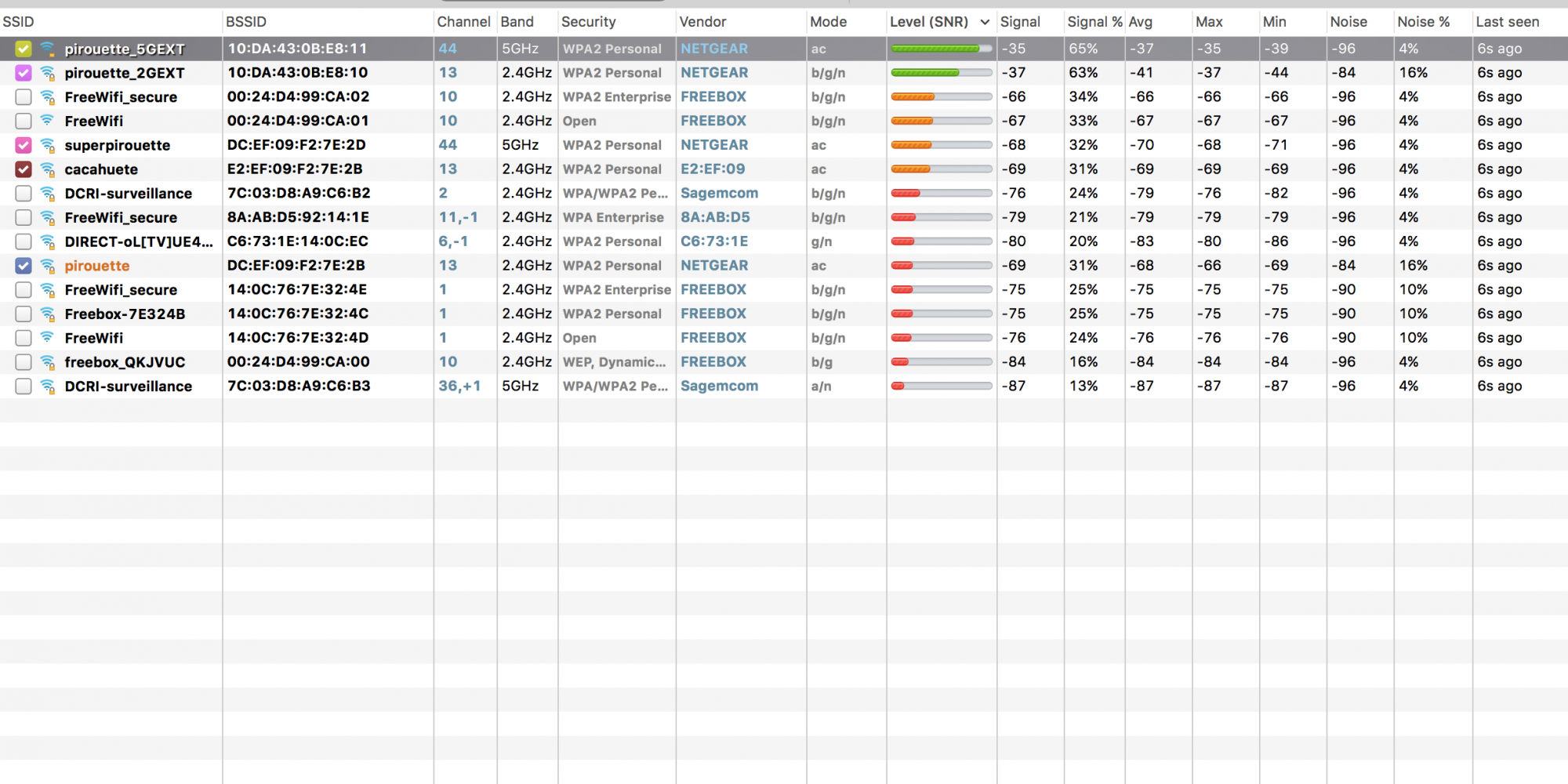Sort by the Channel column header
The image size is (1568, 784).
(x=463, y=22)
